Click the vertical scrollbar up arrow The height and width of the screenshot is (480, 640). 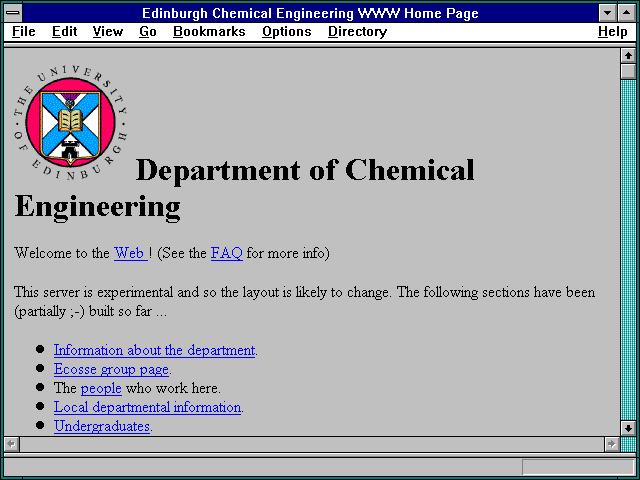[x=628, y=56]
